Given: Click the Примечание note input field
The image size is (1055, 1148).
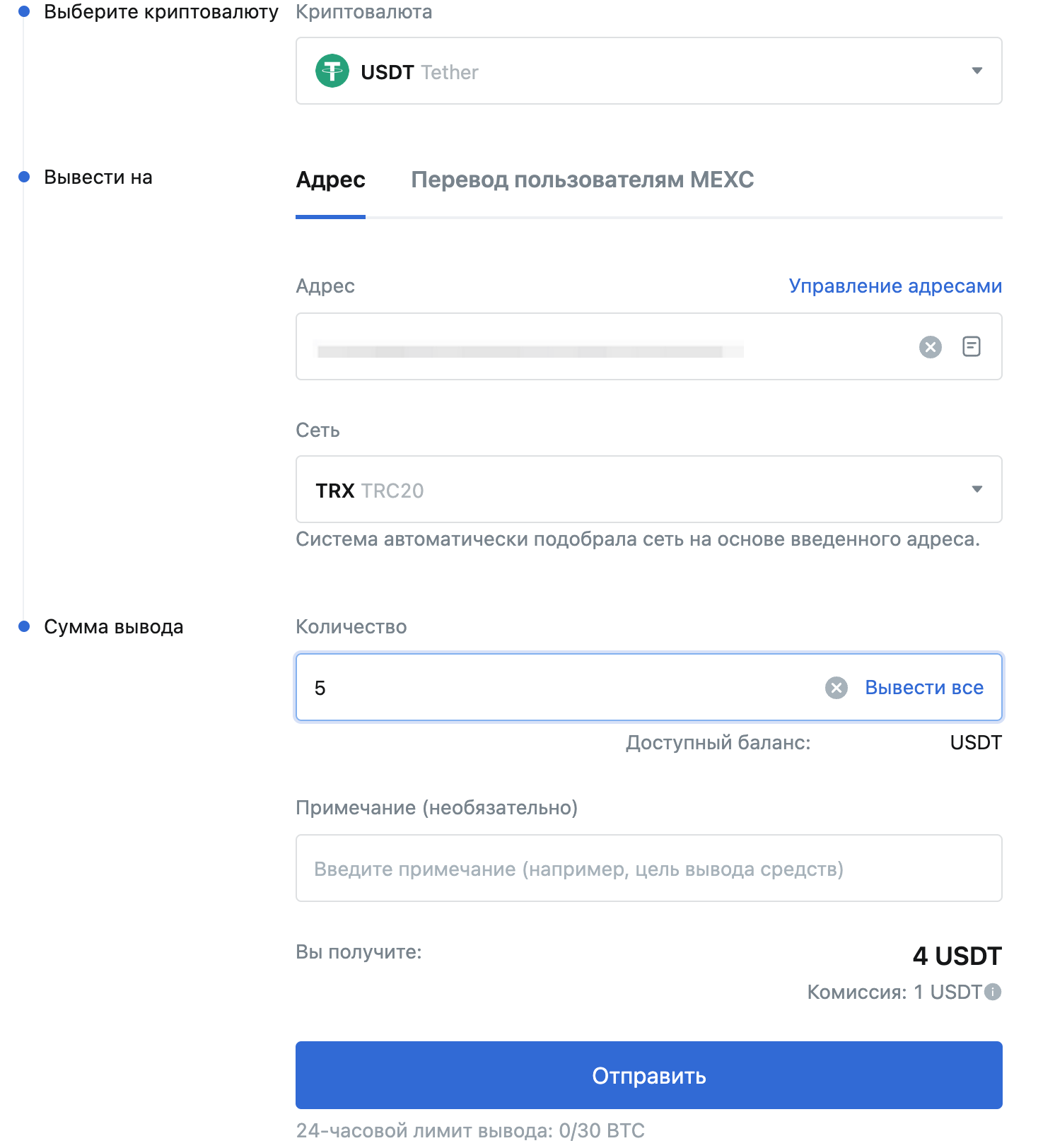Looking at the screenshot, I should [649, 868].
